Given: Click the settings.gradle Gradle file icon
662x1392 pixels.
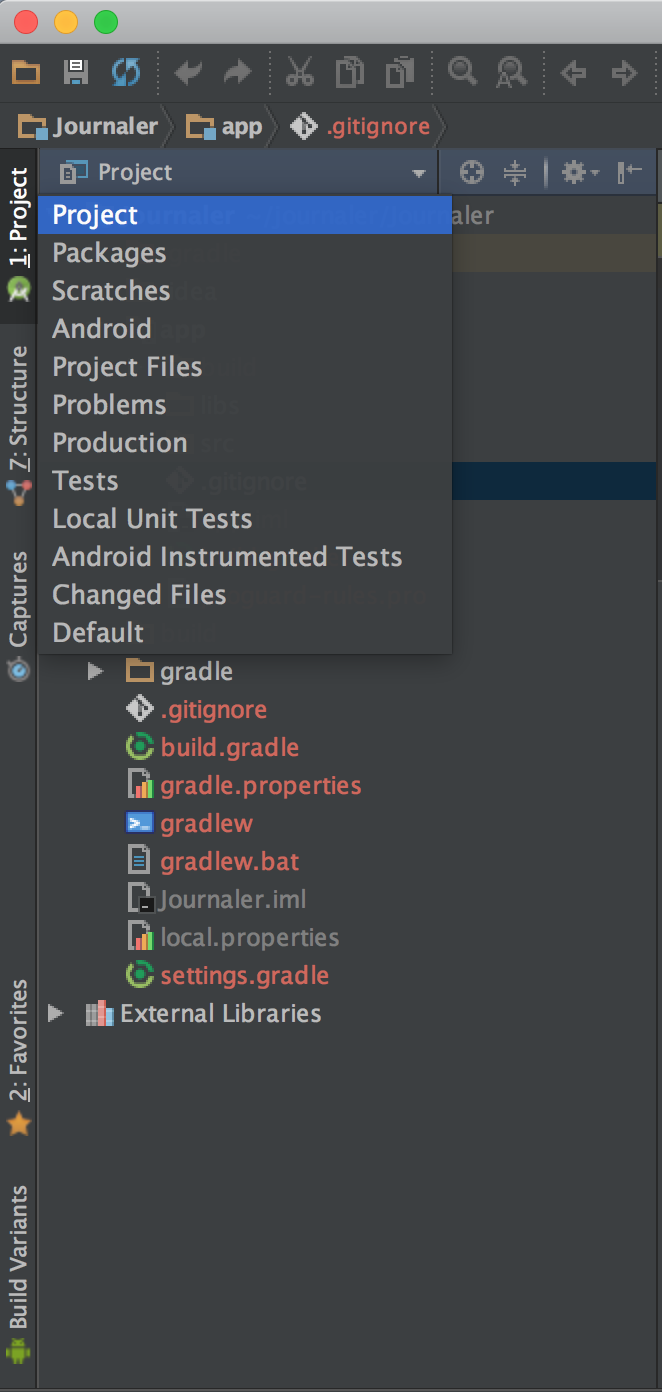Looking at the screenshot, I should point(139,975).
